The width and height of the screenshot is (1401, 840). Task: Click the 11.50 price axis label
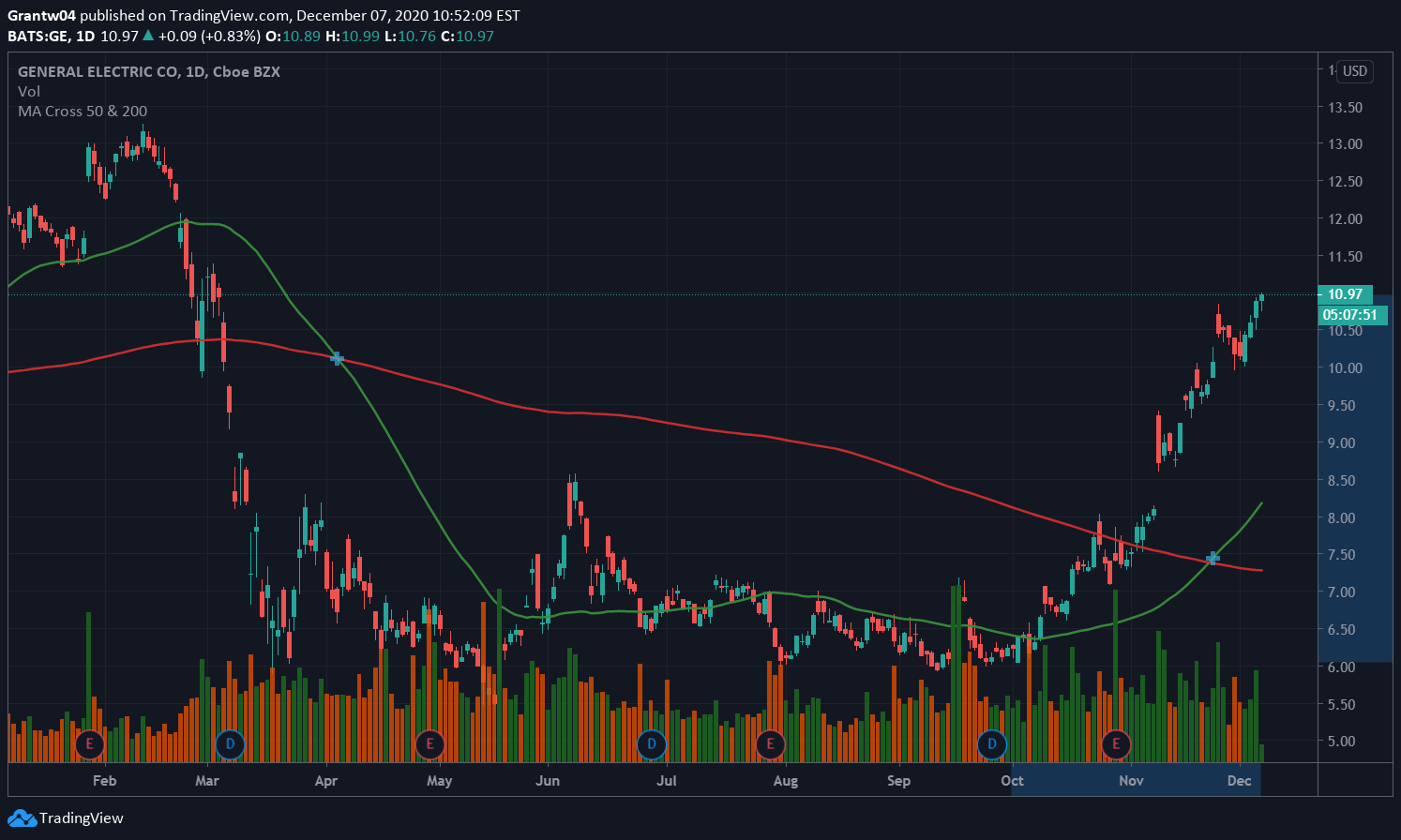[1346, 257]
